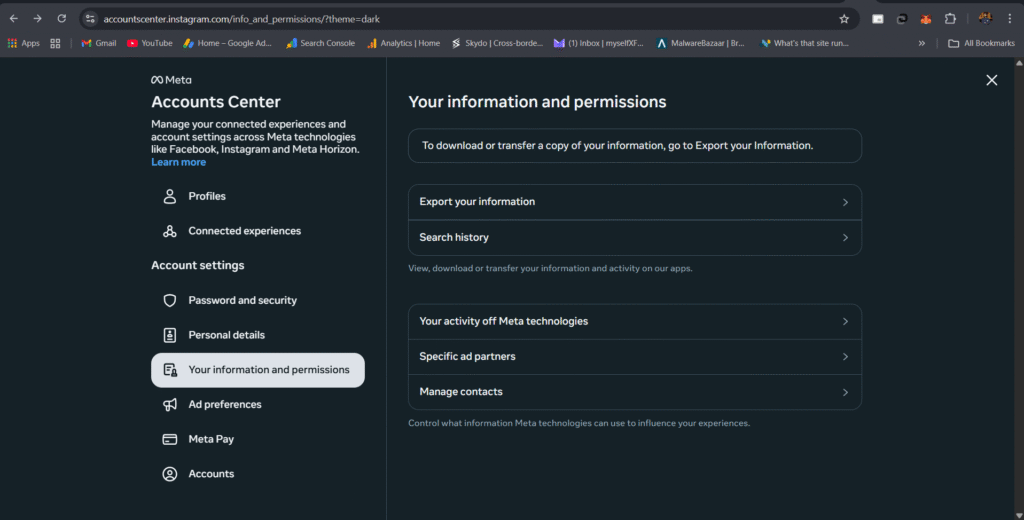Open the Inbox myselfXF bookmark

[598, 43]
